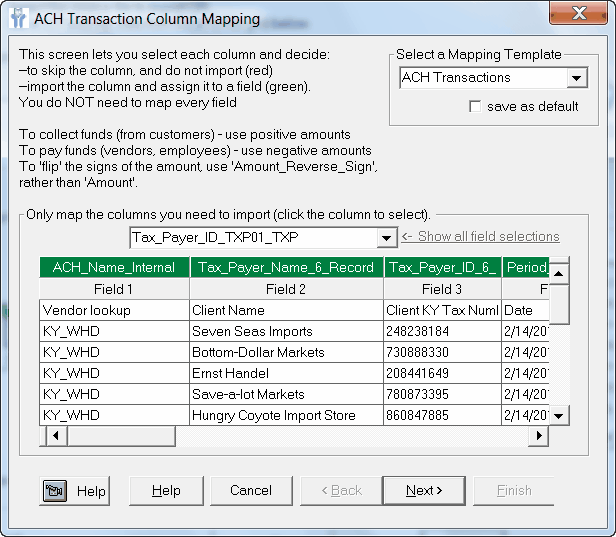Enable the save as default checkbox
The height and width of the screenshot is (537, 616).
point(475,107)
